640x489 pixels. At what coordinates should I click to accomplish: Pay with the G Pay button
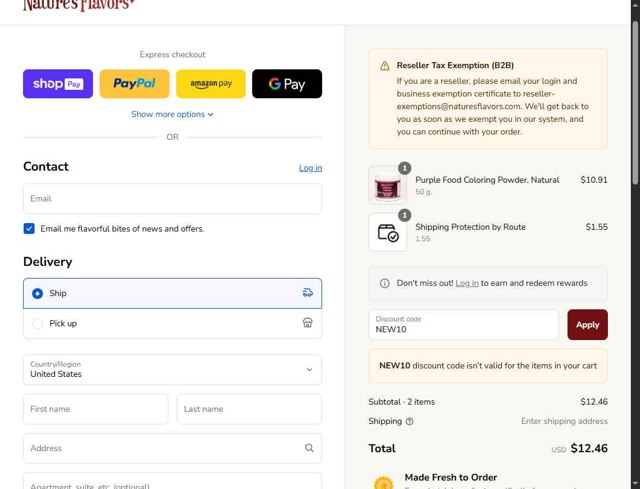coord(287,84)
